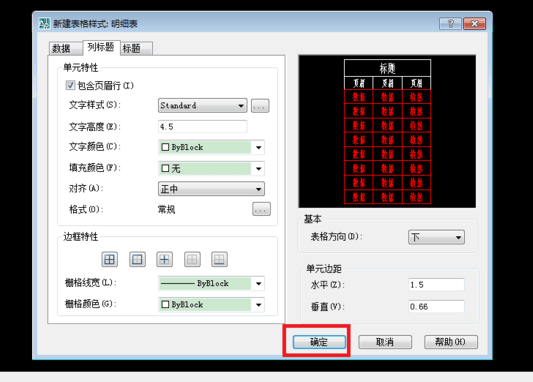Select the all borders icon
The height and width of the screenshot is (382, 533).
coord(109,260)
